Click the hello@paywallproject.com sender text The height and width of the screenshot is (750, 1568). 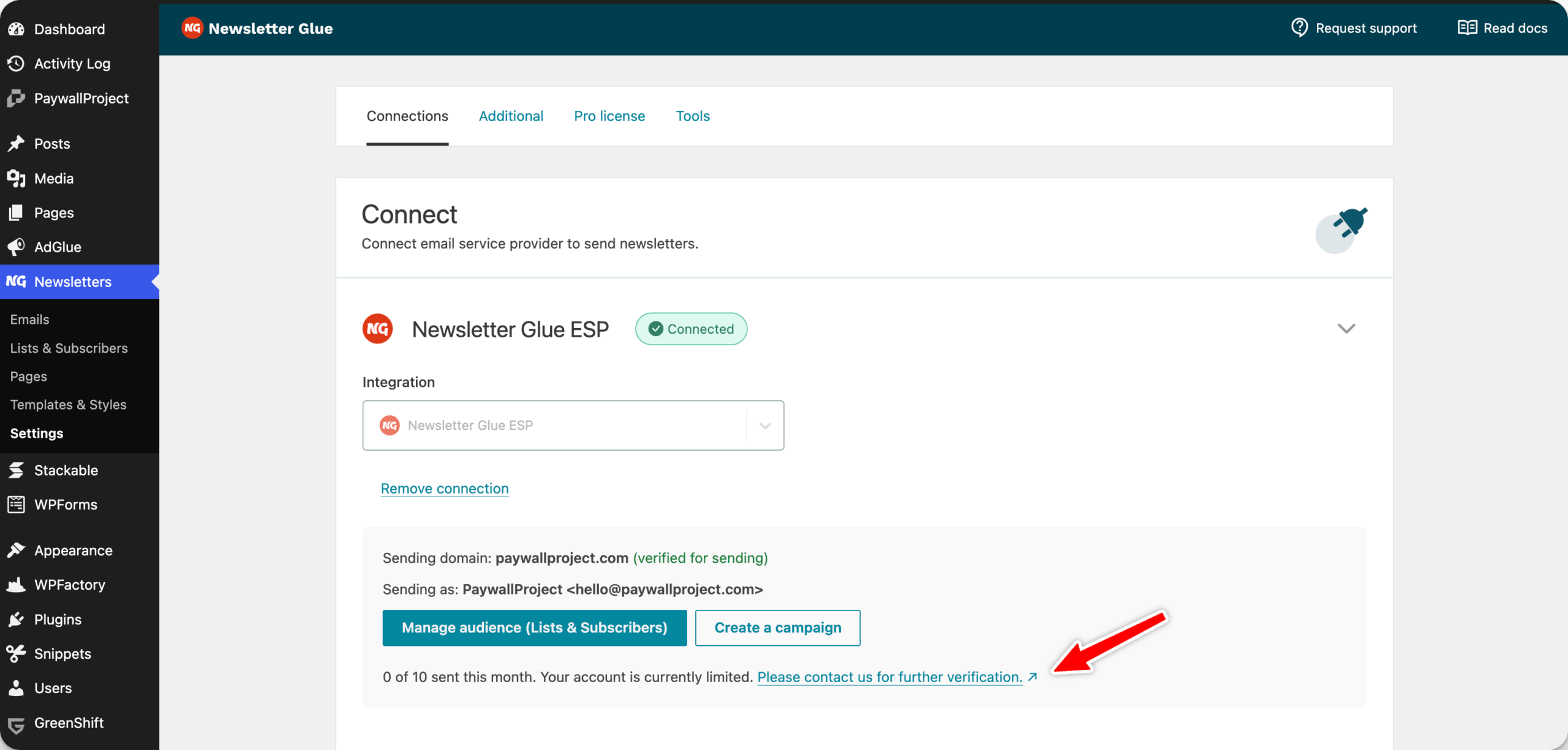pos(665,589)
